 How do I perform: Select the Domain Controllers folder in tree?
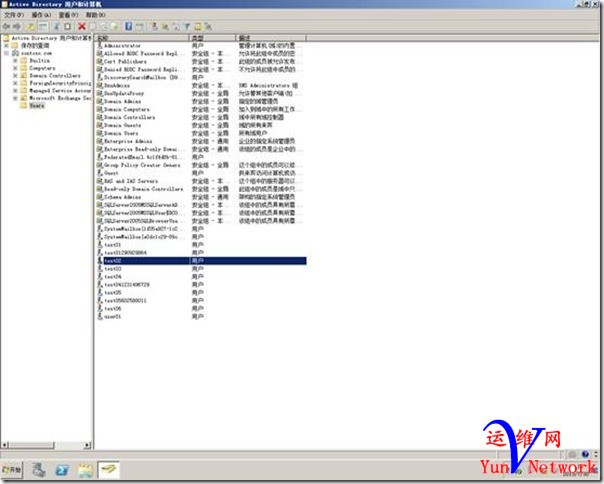click(55, 76)
